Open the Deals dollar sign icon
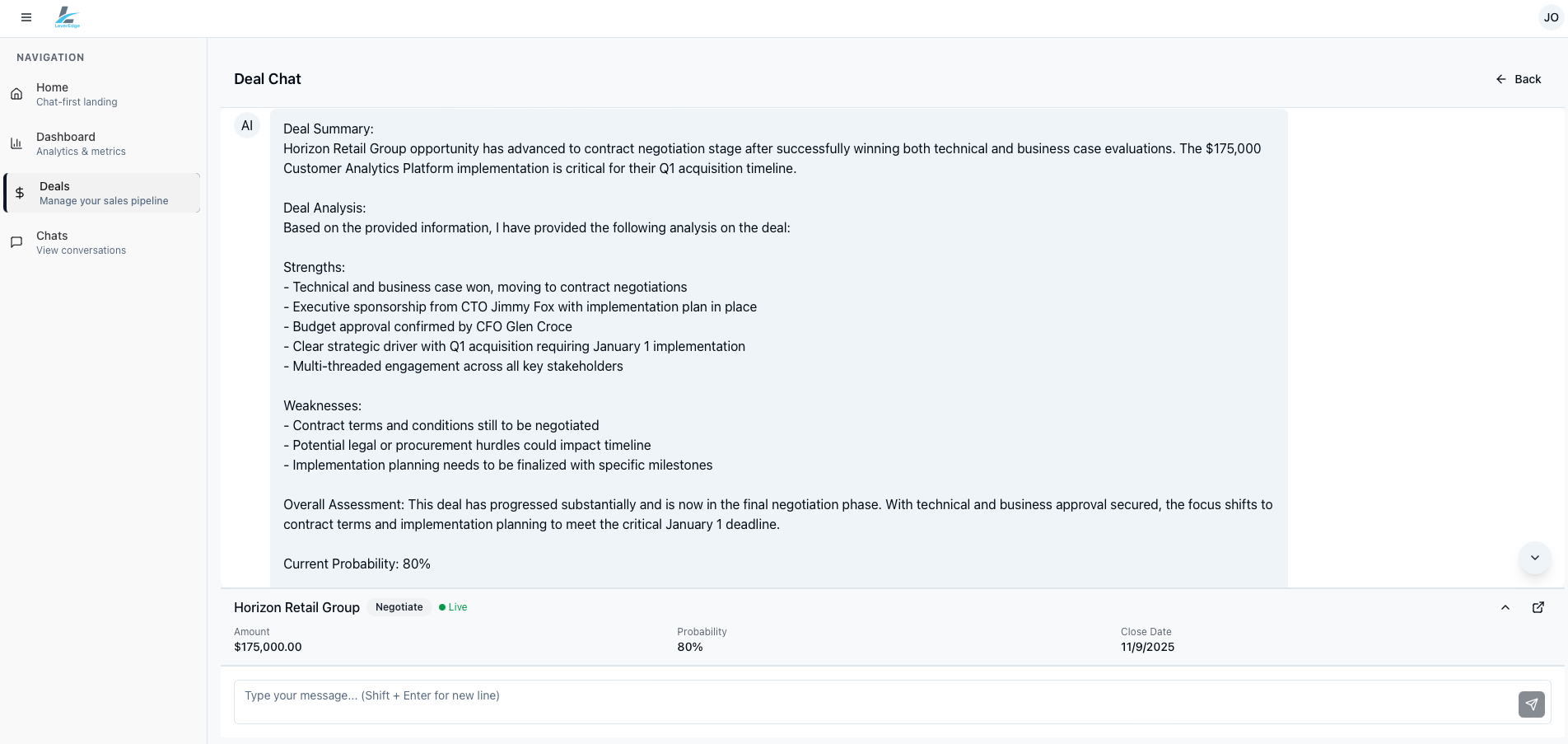This screenshot has width=1568, height=744. pyautogui.click(x=21, y=193)
